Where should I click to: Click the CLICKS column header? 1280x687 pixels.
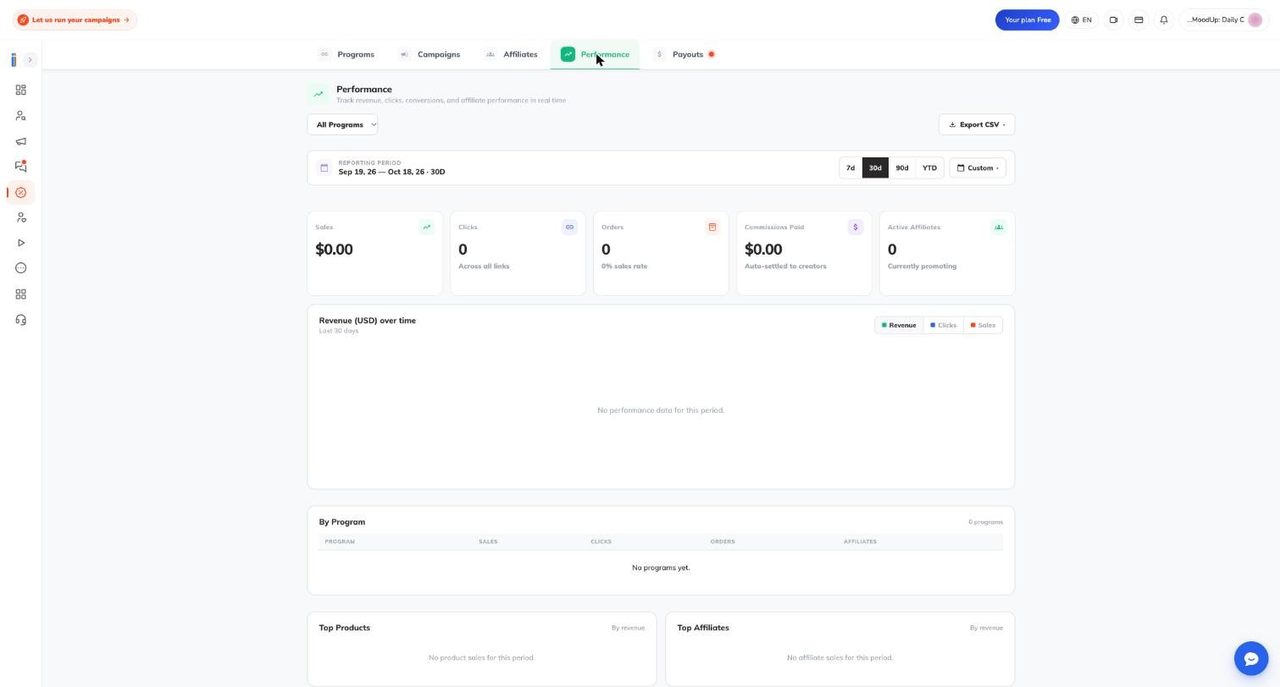(601, 542)
